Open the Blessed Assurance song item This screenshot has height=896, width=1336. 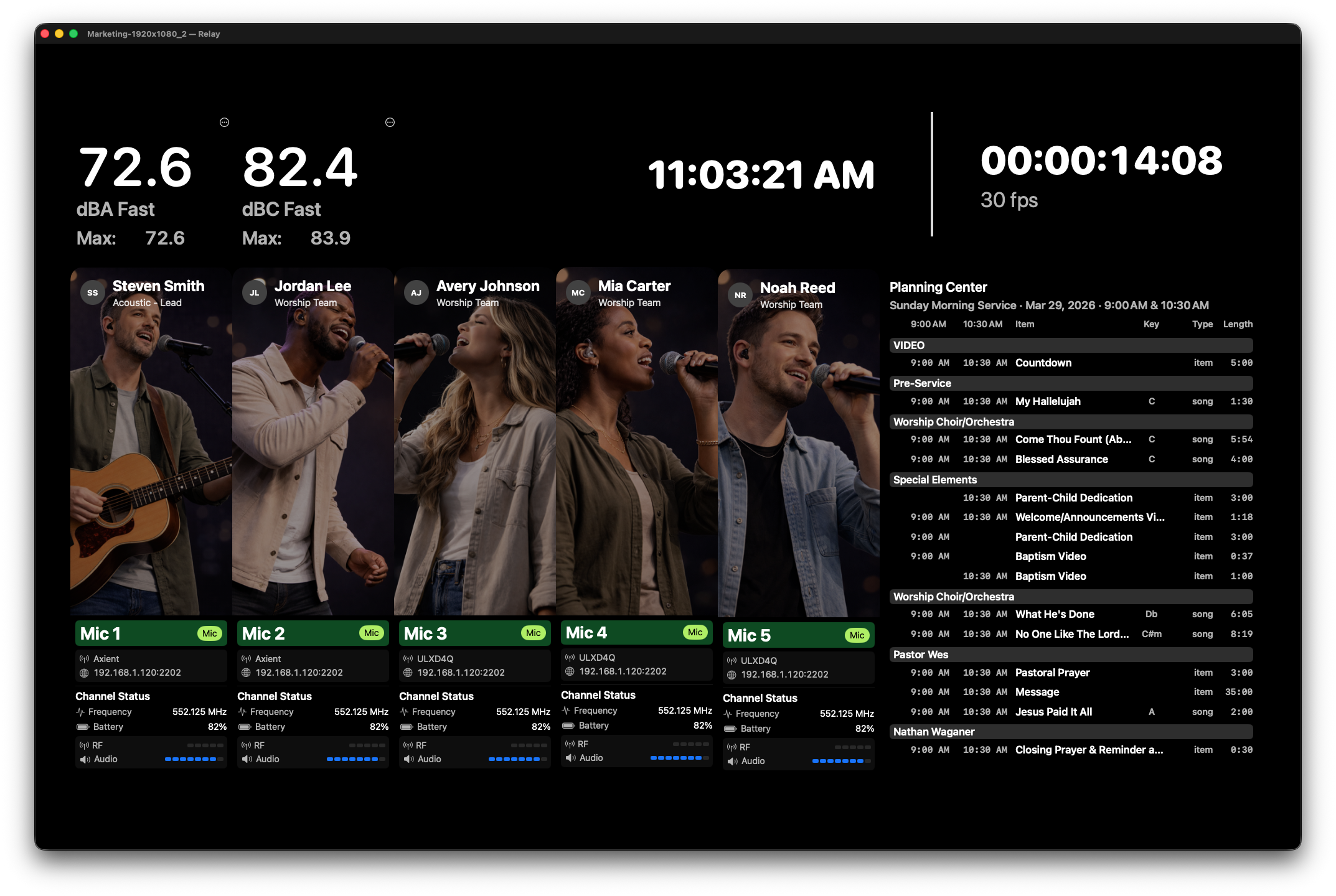[1061, 459]
